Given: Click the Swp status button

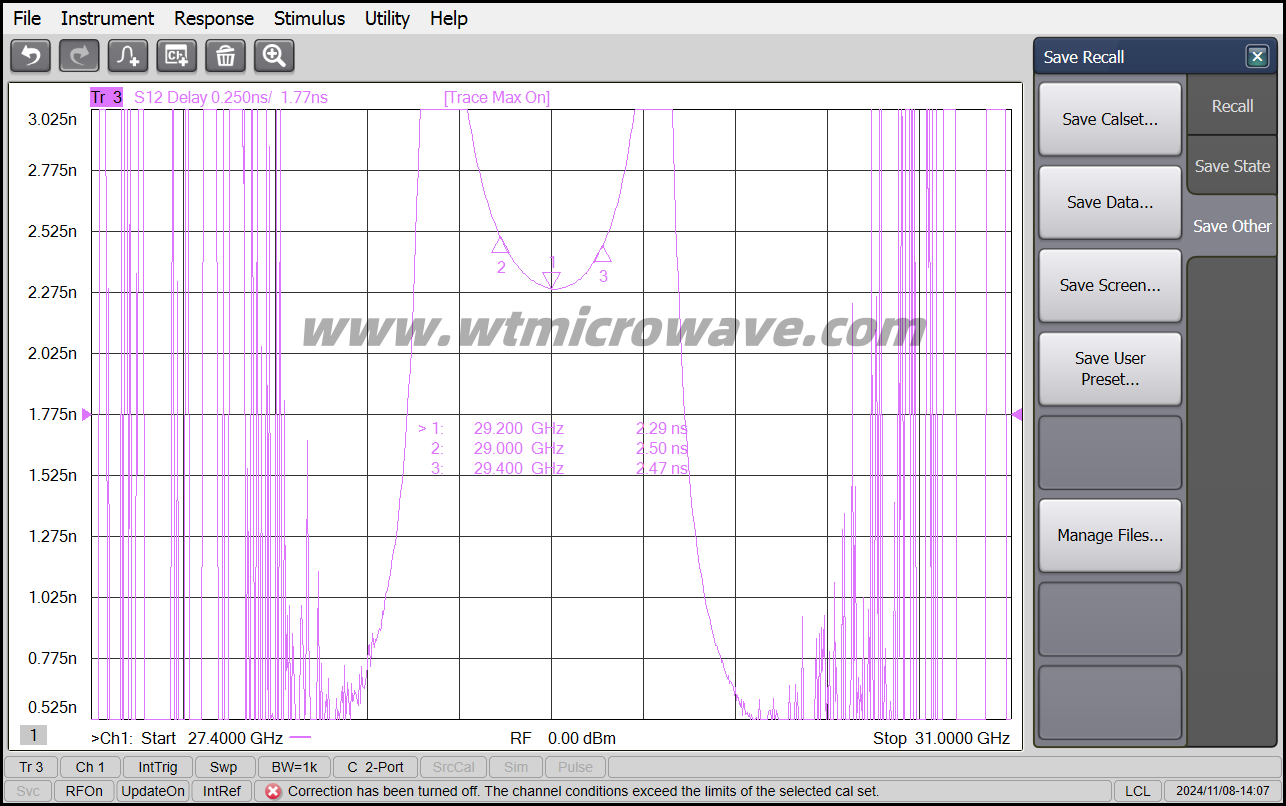Looking at the screenshot, I should [x=224, y=767].
